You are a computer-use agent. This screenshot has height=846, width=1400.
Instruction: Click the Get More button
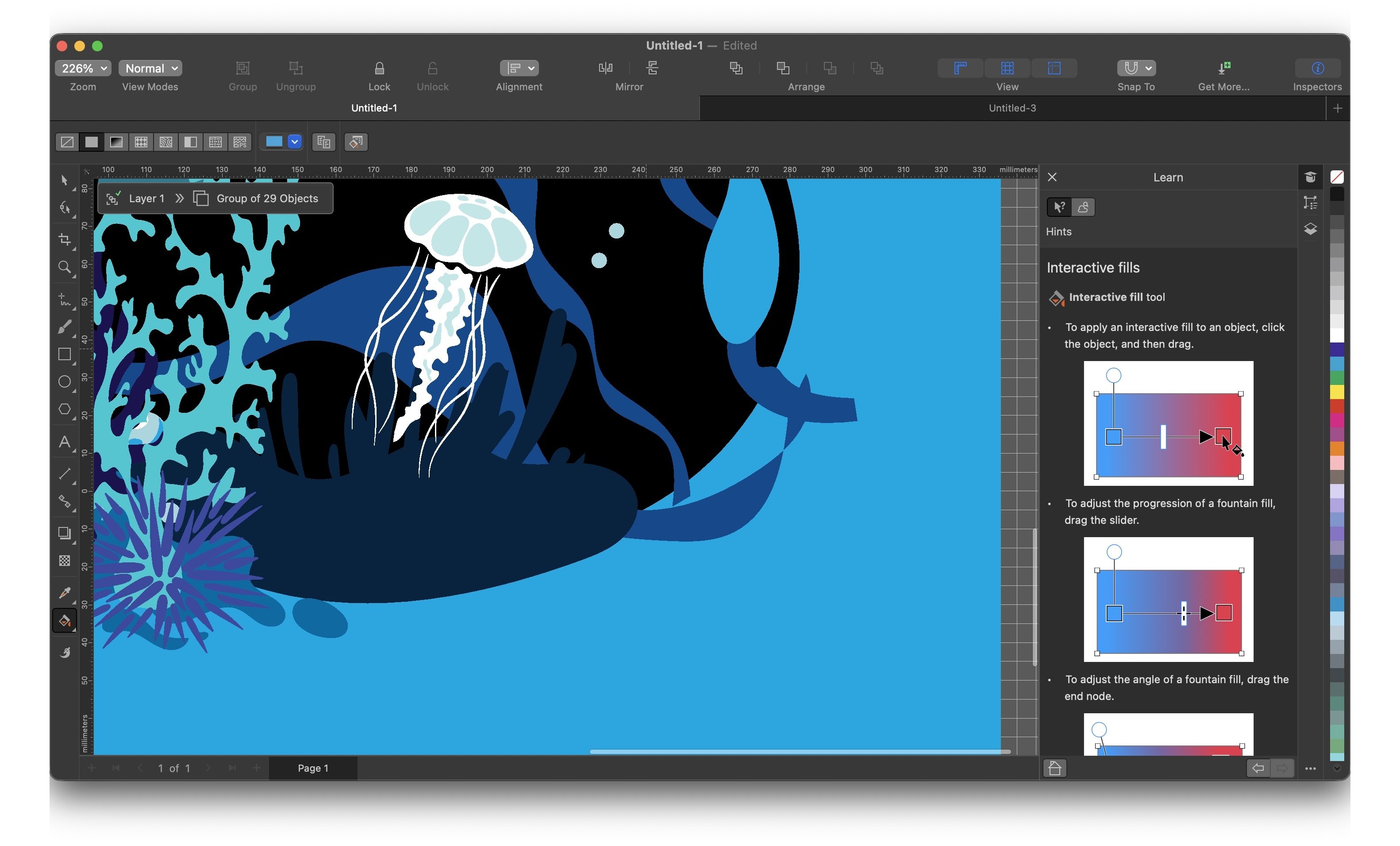tap(1223, 75)
